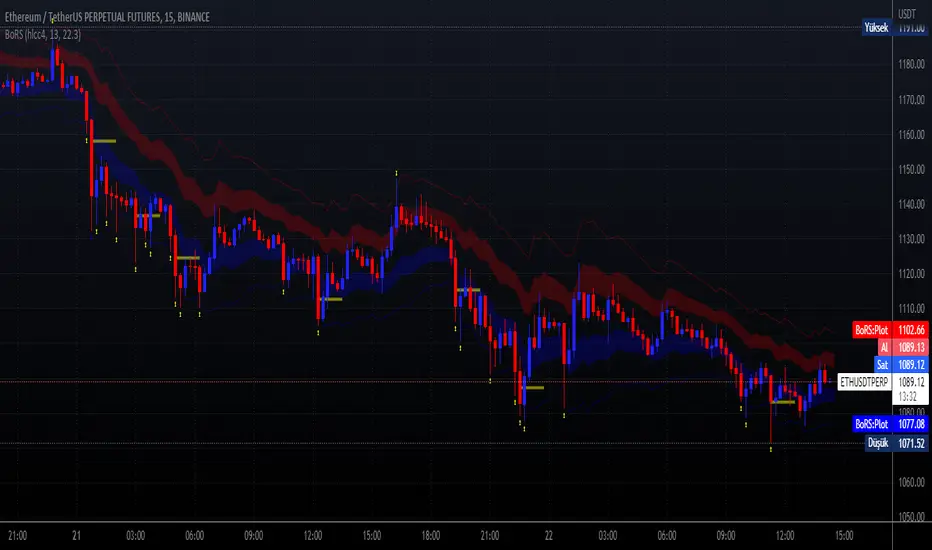The height and width of the screenshot is (550, 932).
Task: Select the Al 1089.13 buy price label
Action: (903, 347)
